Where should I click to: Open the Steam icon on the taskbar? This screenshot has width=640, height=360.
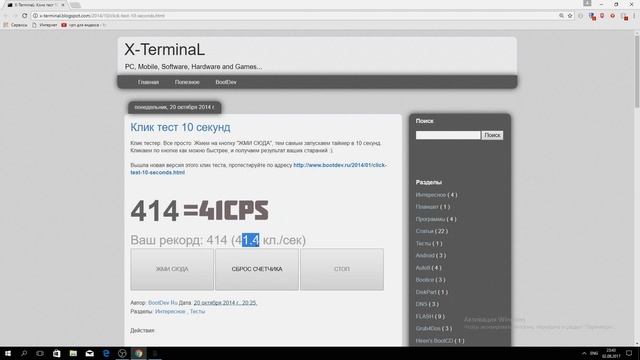[122, 353]
